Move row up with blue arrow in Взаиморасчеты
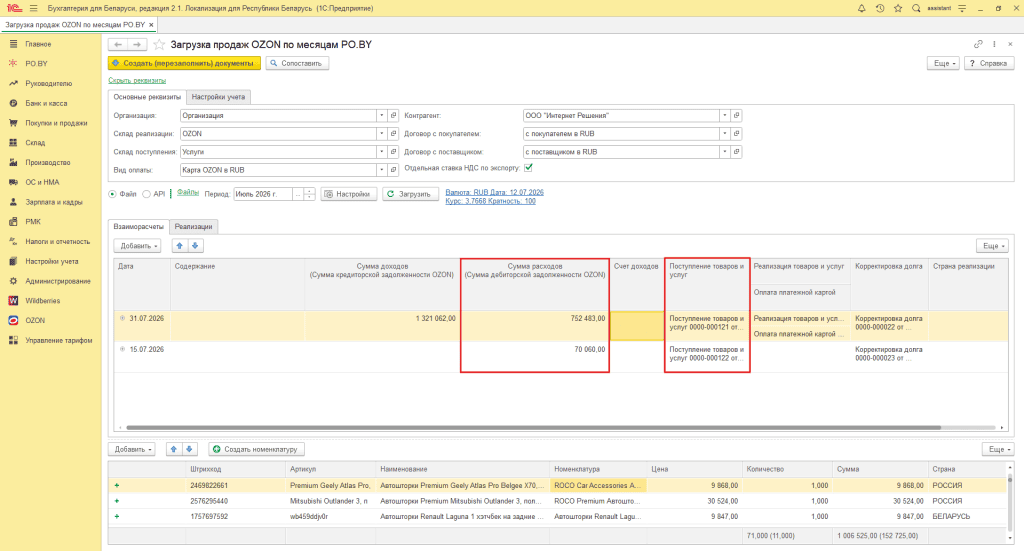1024x551 pixels. tap(180, 245)
